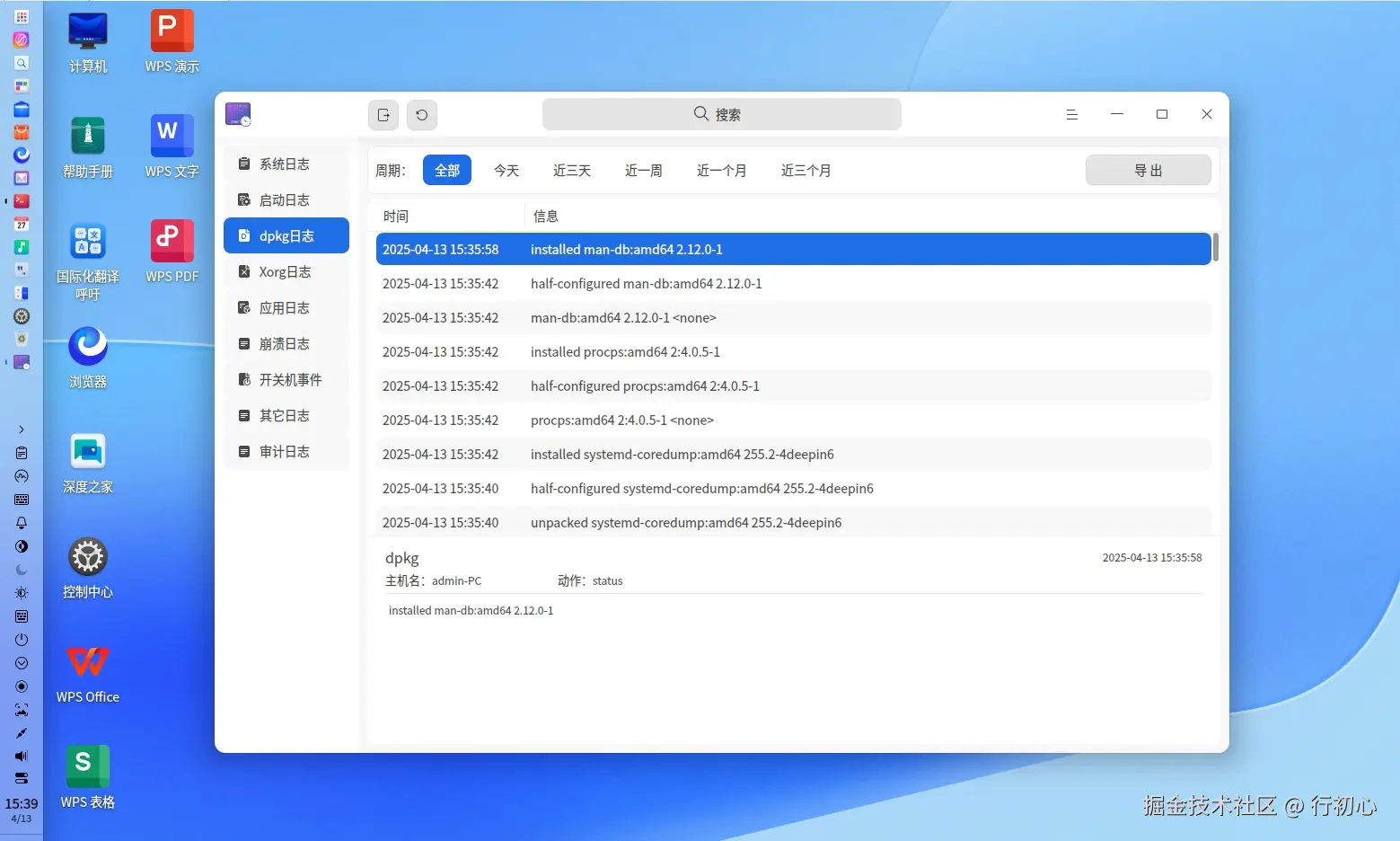This screenshot has width=1400, height=841.
Task: Select dpkg日志 sidebar entry
Action: tap(286, 236)
